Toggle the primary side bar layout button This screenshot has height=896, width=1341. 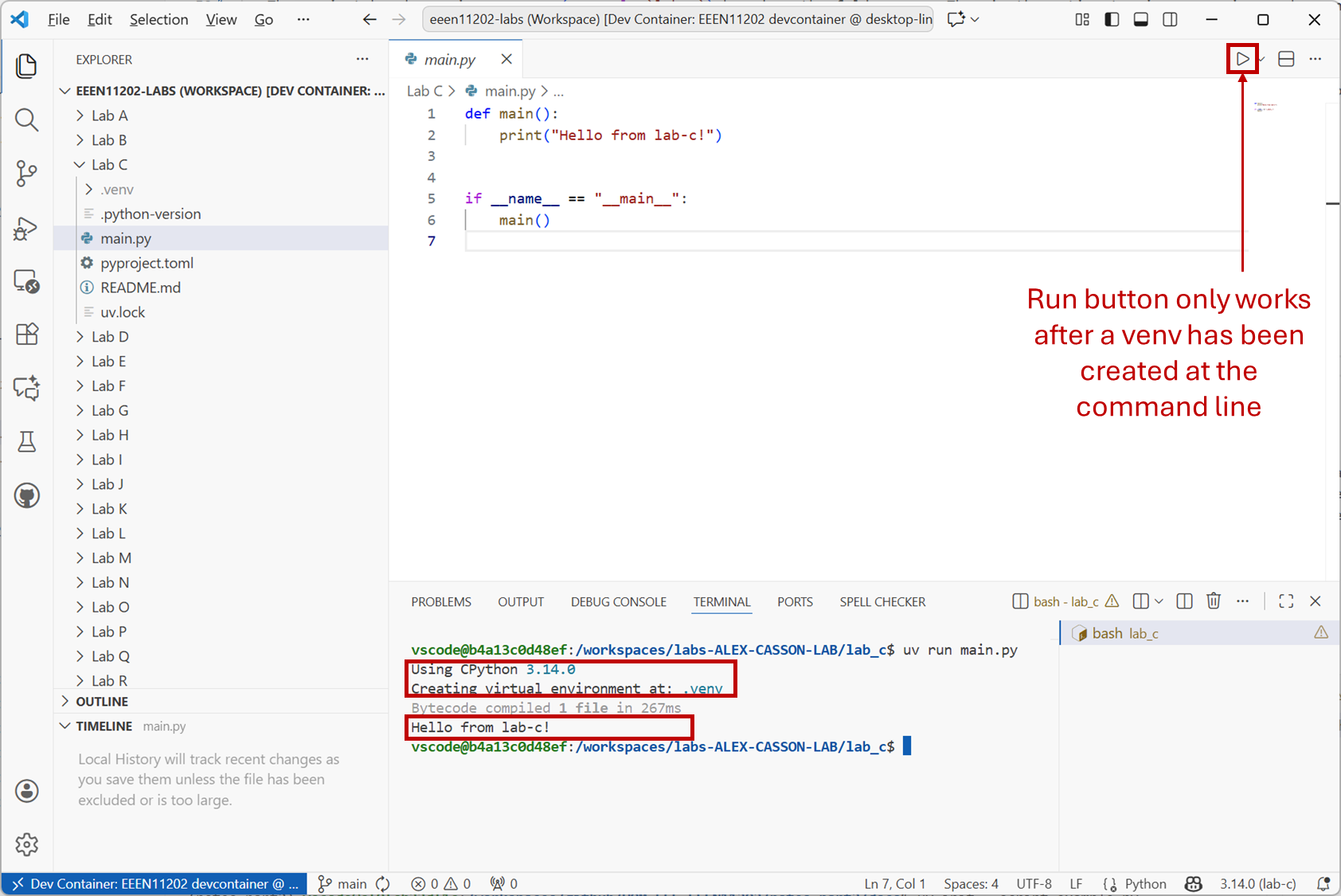(1112, 20)
